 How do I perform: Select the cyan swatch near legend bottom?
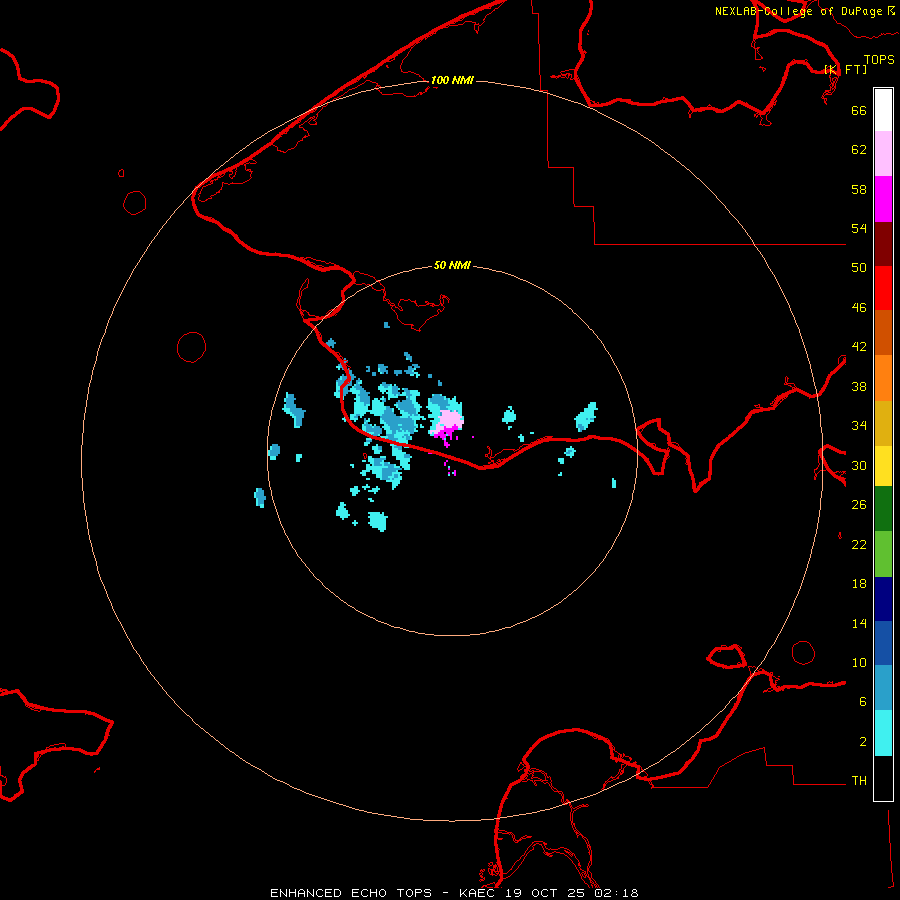[883, 733]
